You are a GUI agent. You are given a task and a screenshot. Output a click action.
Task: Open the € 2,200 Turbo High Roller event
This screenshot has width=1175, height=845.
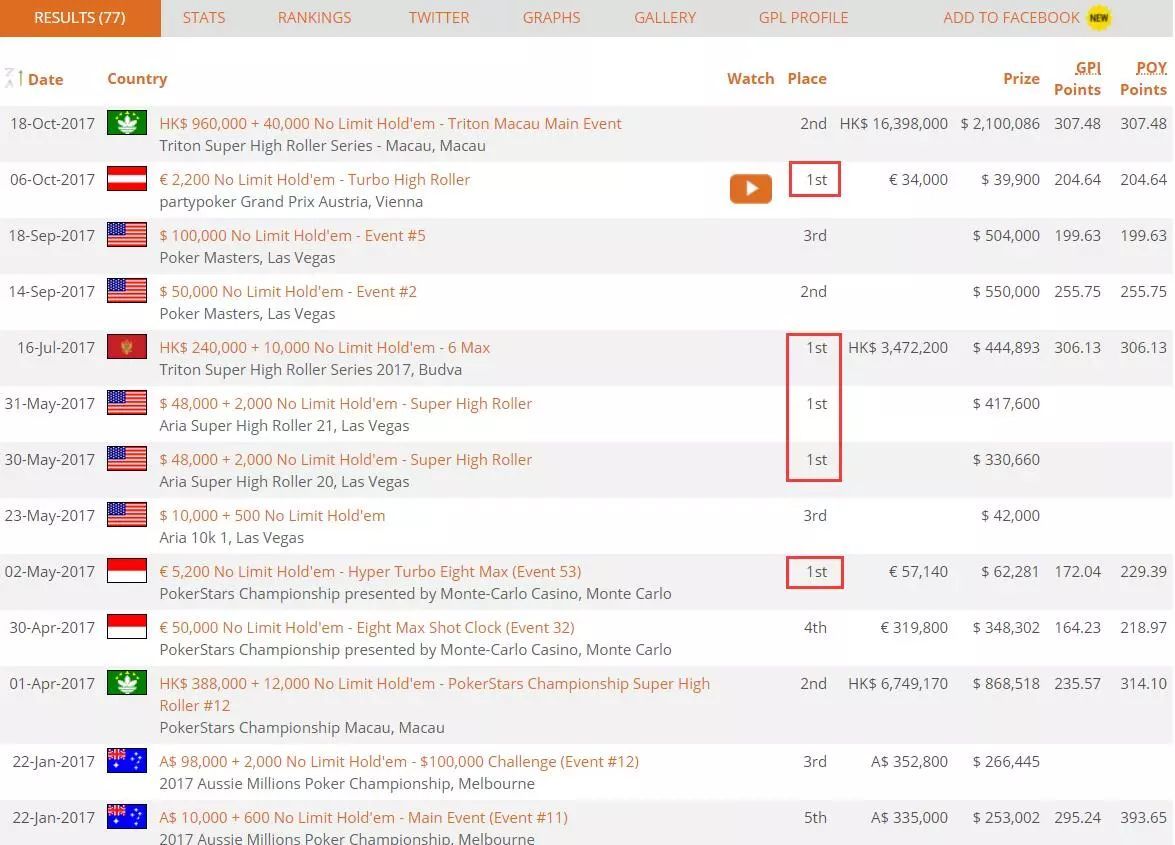pos(315,180)
